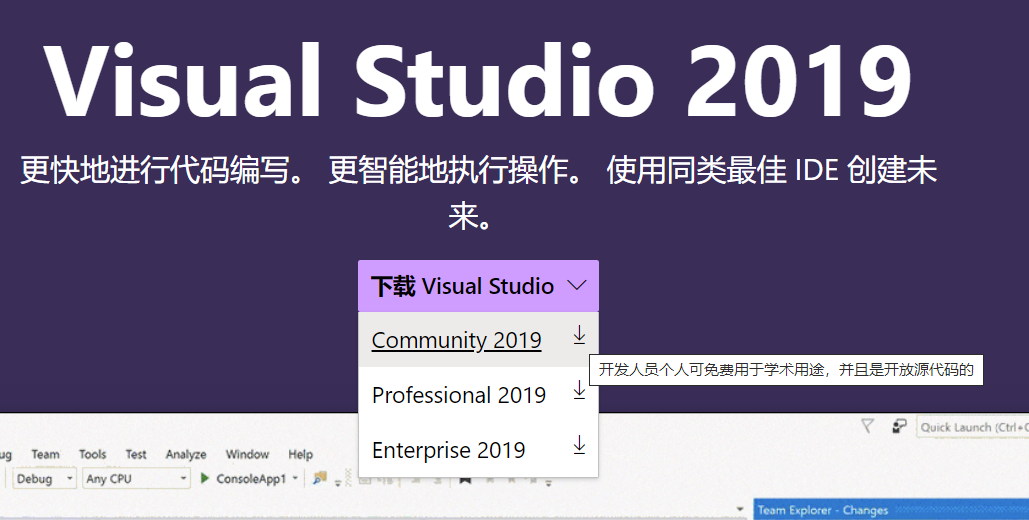Click the Visual Studio 2019 heading text
1029x520 pixels.
click(x=477, y=82)
